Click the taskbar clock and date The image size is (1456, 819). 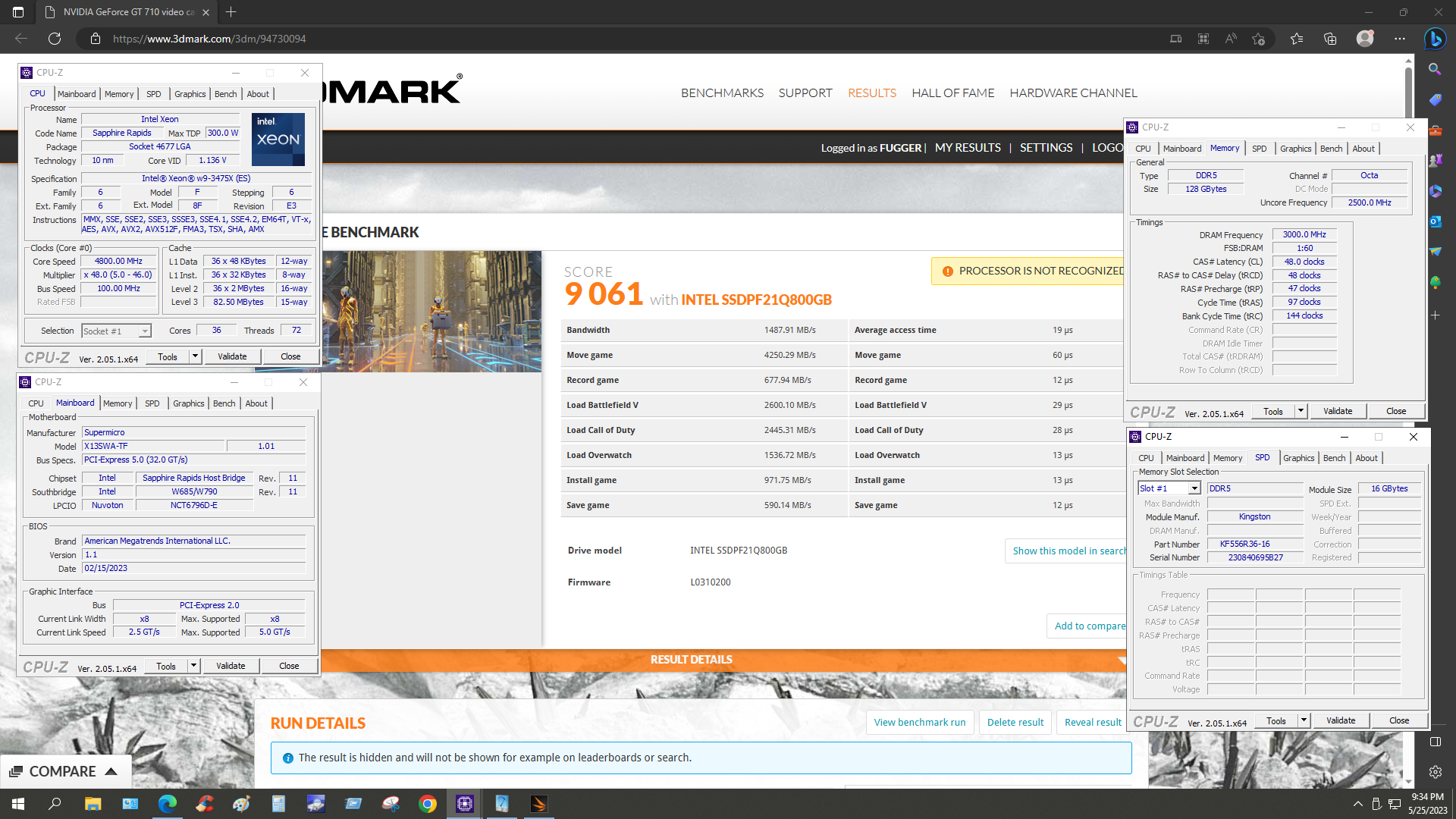pyautogui.click(x=1427, y=804)
